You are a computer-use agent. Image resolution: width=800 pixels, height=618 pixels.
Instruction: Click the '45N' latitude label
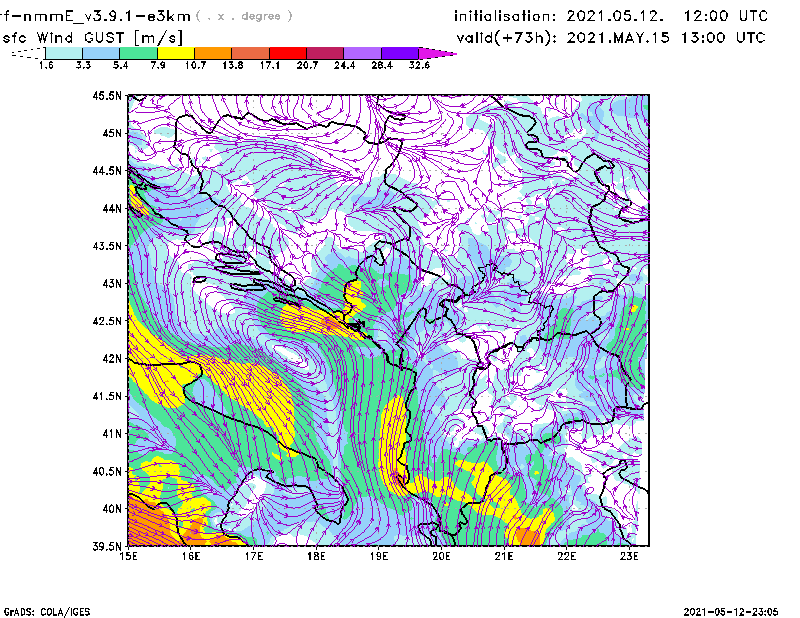tap(112, 133)
